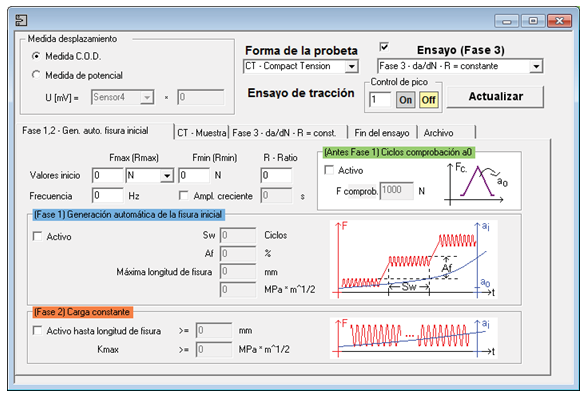Open the CT - Muestra tab
The image size is (586, 396).
[201, 133]
